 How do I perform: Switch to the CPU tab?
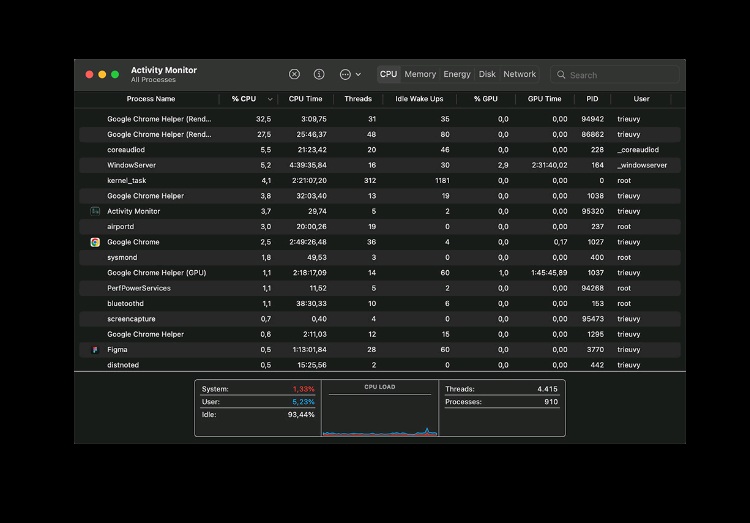click(x=388, y=74)
